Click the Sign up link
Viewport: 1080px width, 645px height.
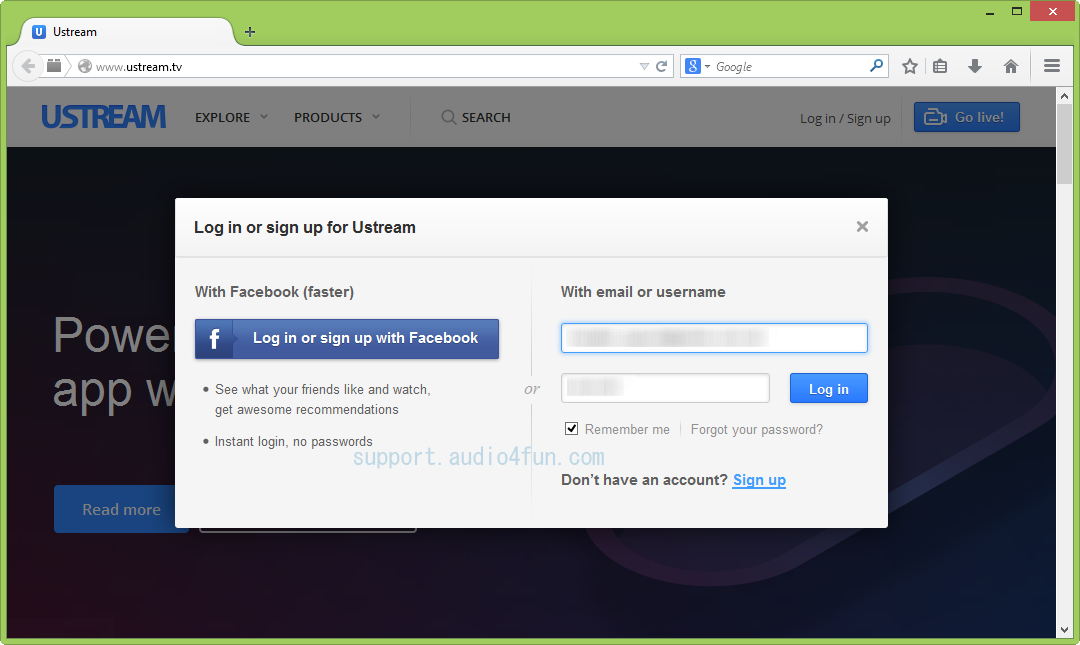759,480
